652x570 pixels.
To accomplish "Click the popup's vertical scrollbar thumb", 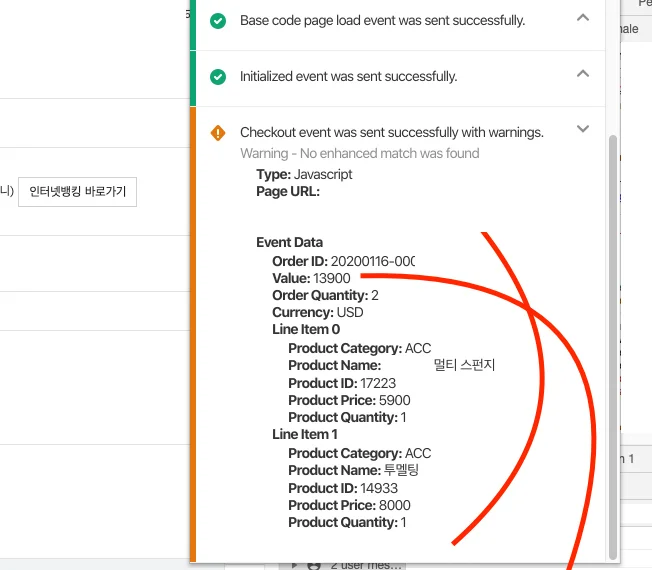I will [613, 340].
